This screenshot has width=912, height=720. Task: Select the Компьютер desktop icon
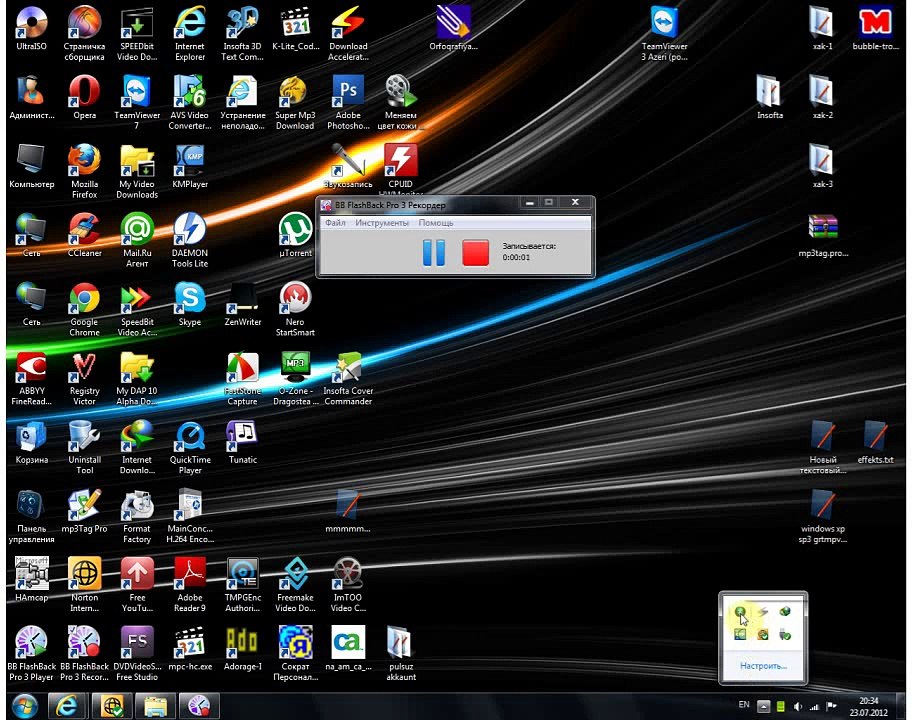click(31, 166)
